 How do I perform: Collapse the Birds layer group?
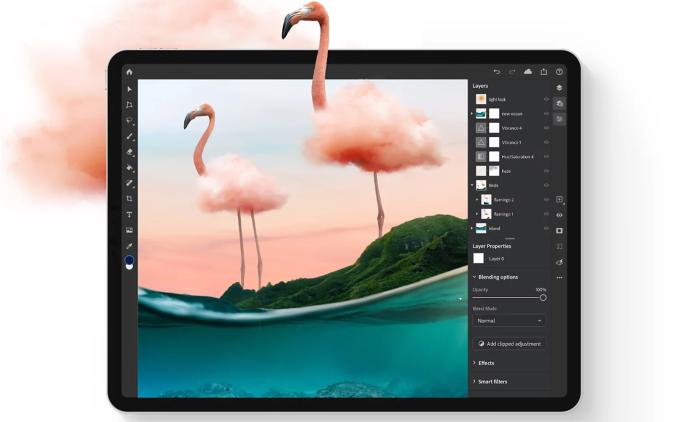[472, 185]
